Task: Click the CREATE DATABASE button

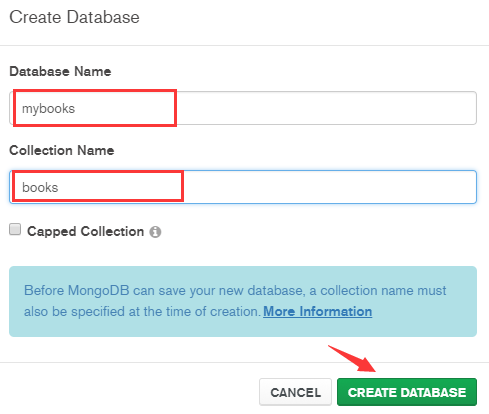Action: click(407, 392)
